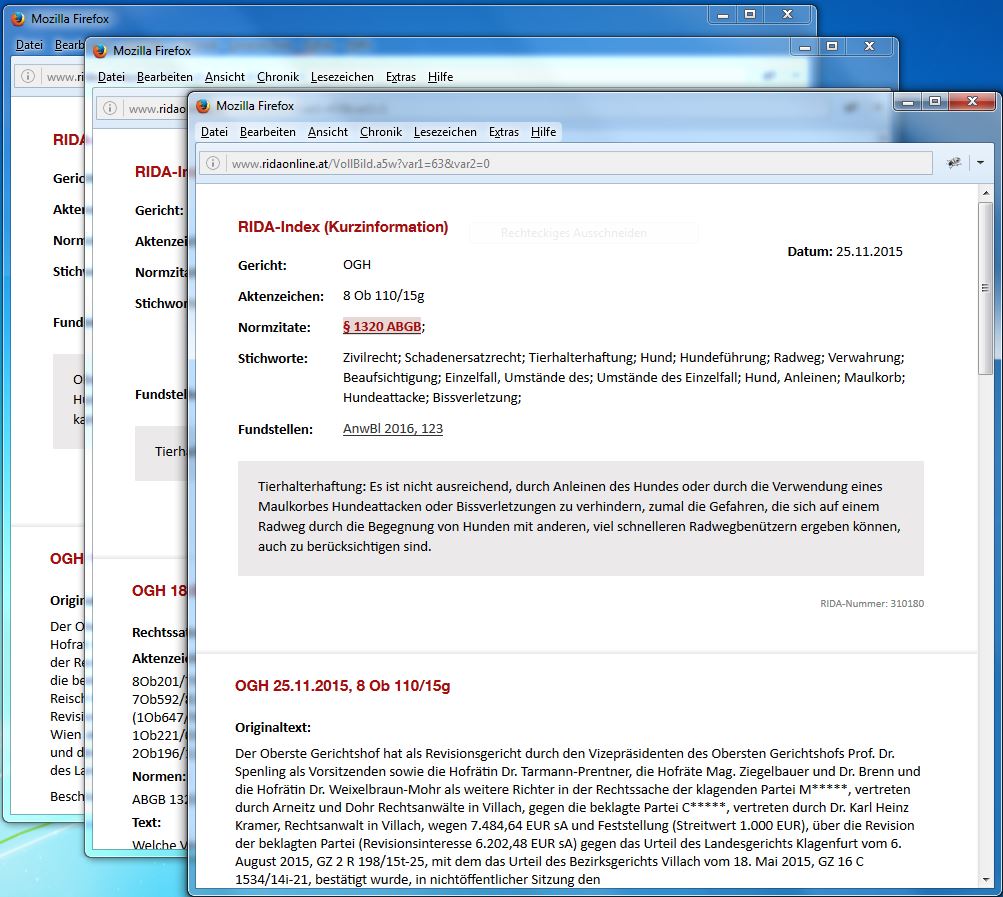This screenshot has width=1003, height=897.
Task: Open Lesezeichen menu in front Firefox window
Action: (x=445, y=132)
